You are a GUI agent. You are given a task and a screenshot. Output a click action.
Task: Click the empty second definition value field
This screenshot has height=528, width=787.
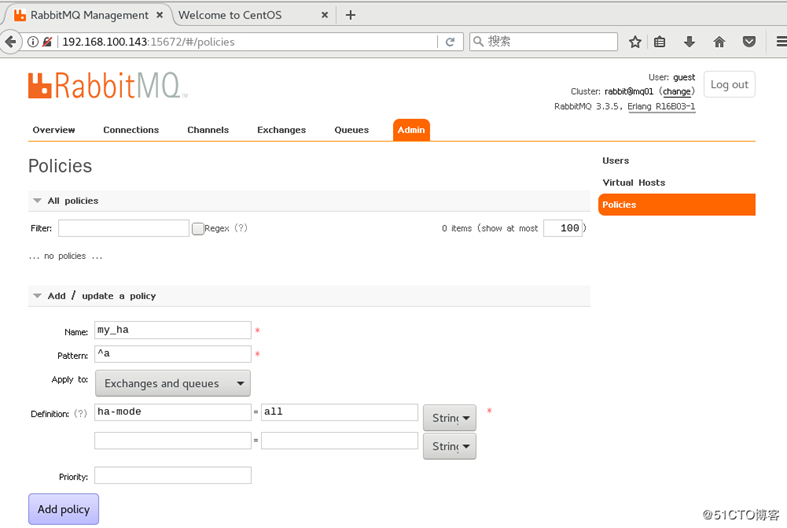pyautogui.click(x=339, y=441)
